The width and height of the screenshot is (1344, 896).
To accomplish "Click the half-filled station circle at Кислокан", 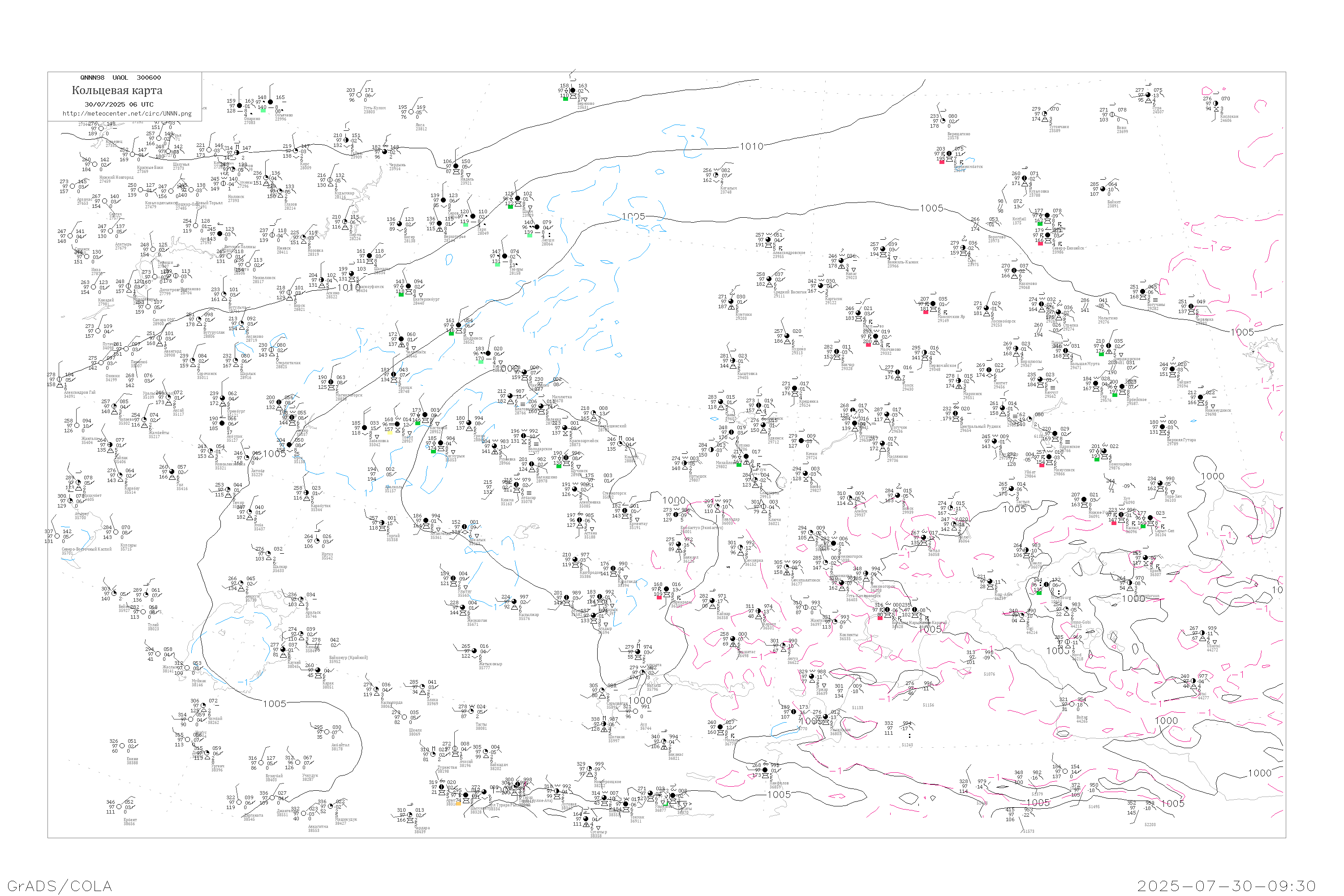I will pyautogui.click(x=1215, y=104).
